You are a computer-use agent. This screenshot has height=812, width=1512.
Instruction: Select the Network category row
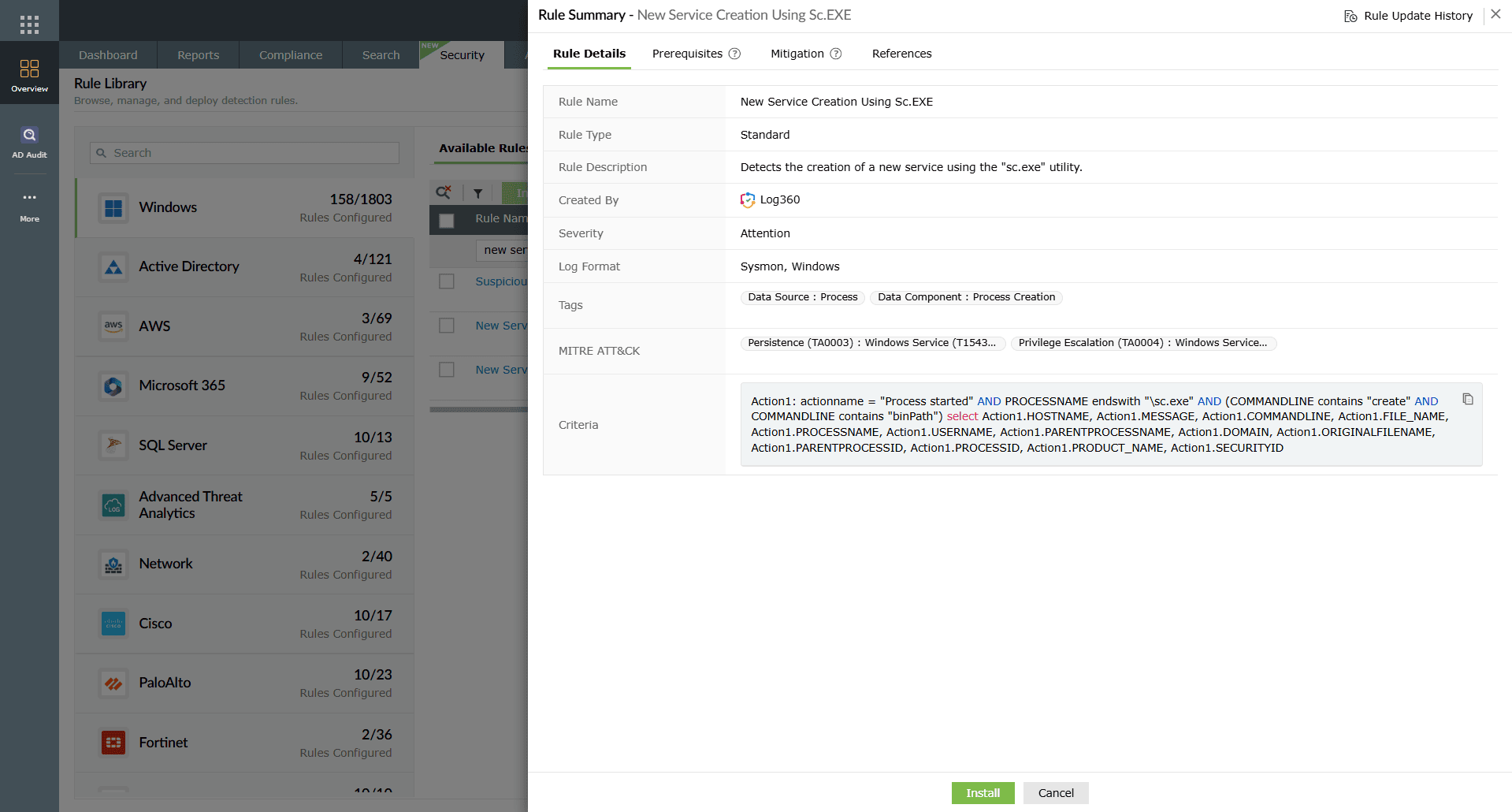(245, 564)
